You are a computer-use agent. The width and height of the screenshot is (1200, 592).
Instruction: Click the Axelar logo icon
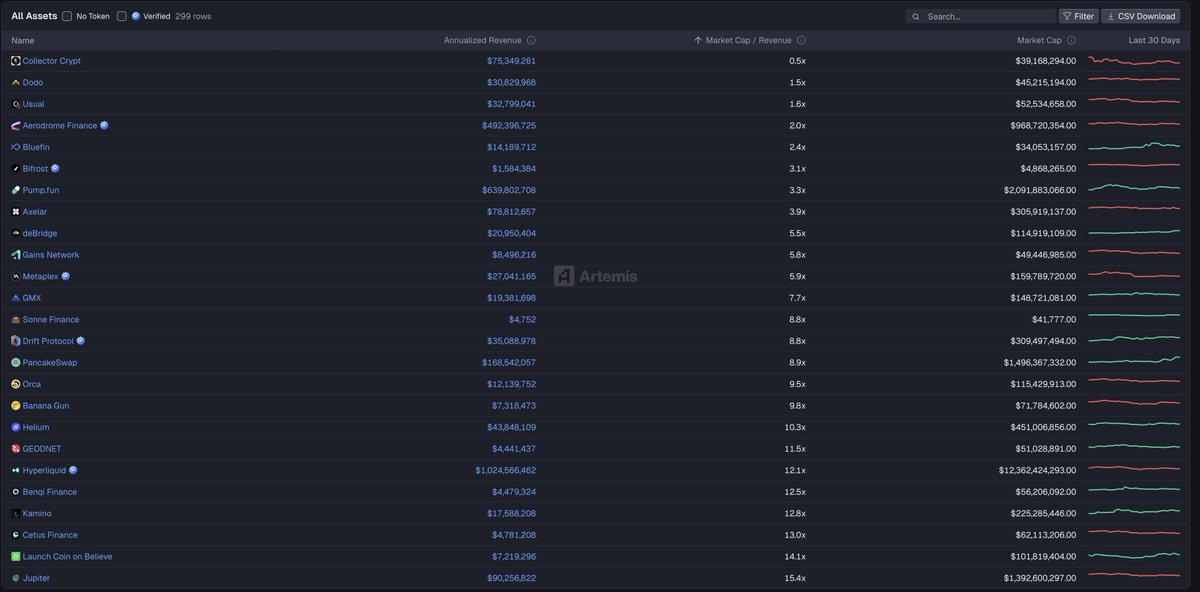coord(15,212)
